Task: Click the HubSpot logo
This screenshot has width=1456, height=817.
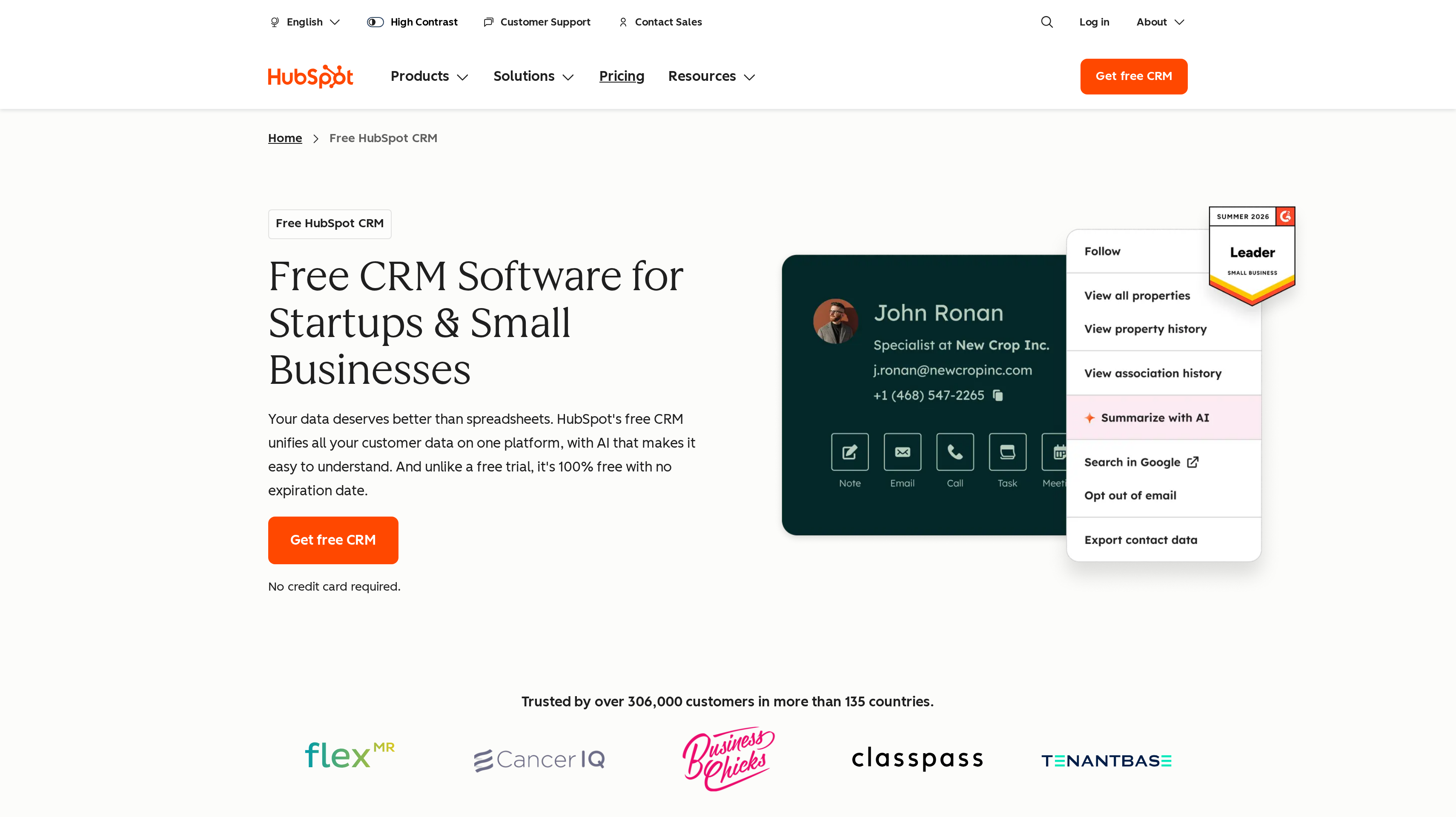Action: (x=310, y=76)
